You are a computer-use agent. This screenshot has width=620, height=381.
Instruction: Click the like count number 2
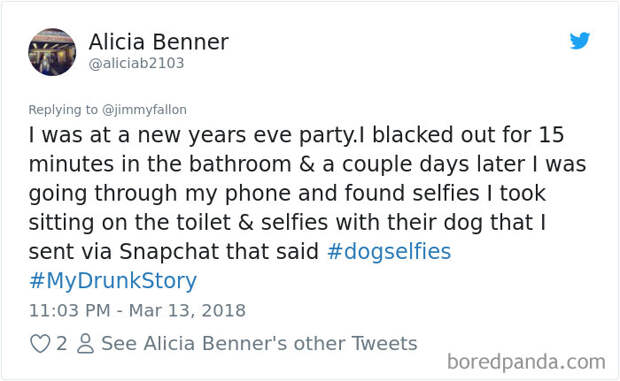point(61,343)
